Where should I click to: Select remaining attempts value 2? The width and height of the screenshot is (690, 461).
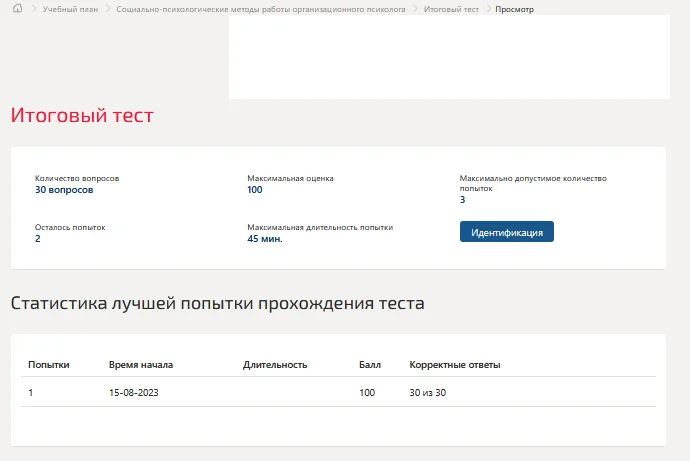(x=38, y=239)
